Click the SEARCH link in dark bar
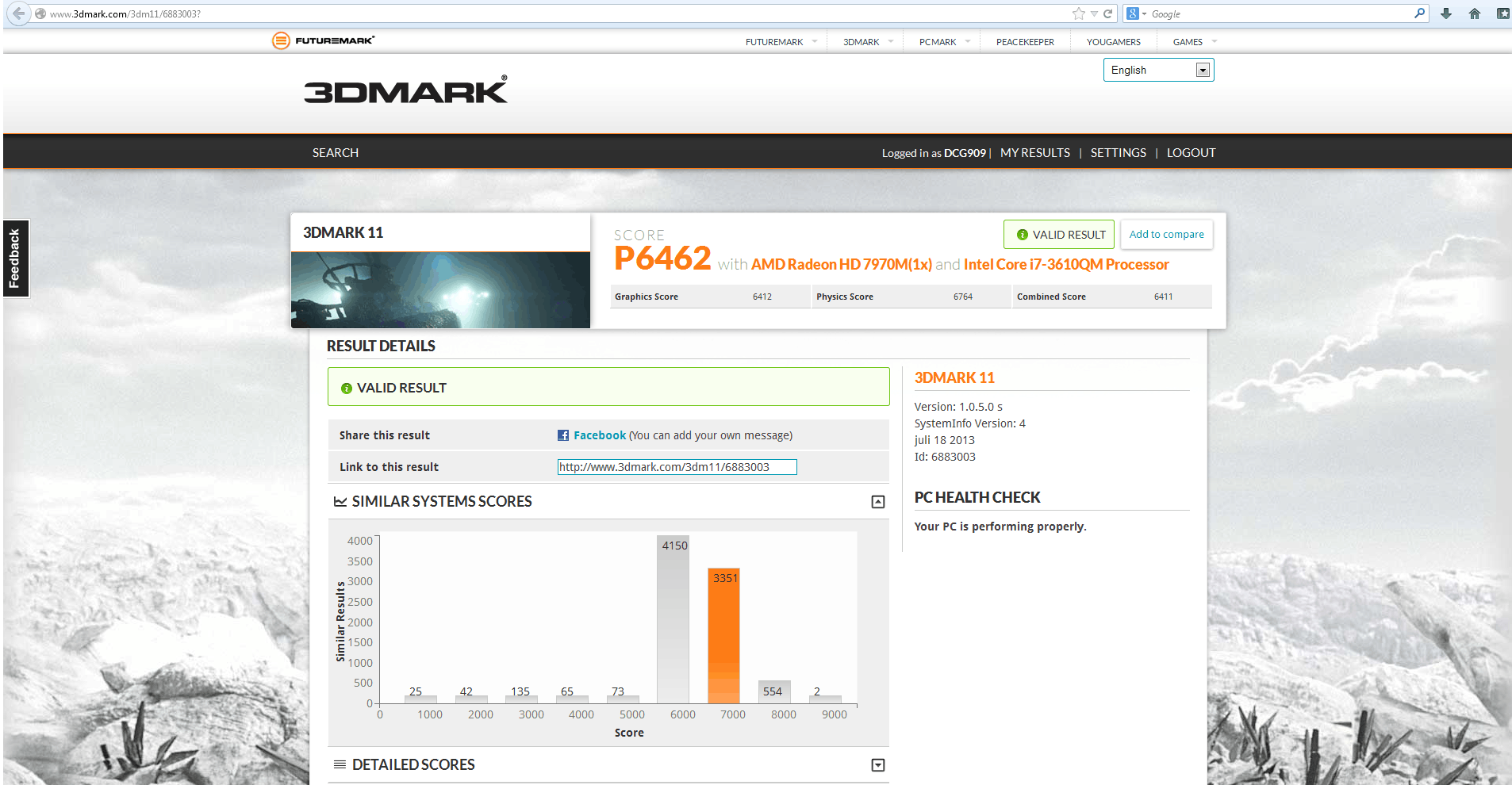This screenshot has height=785, width=1512. click(x=335, y=152)
